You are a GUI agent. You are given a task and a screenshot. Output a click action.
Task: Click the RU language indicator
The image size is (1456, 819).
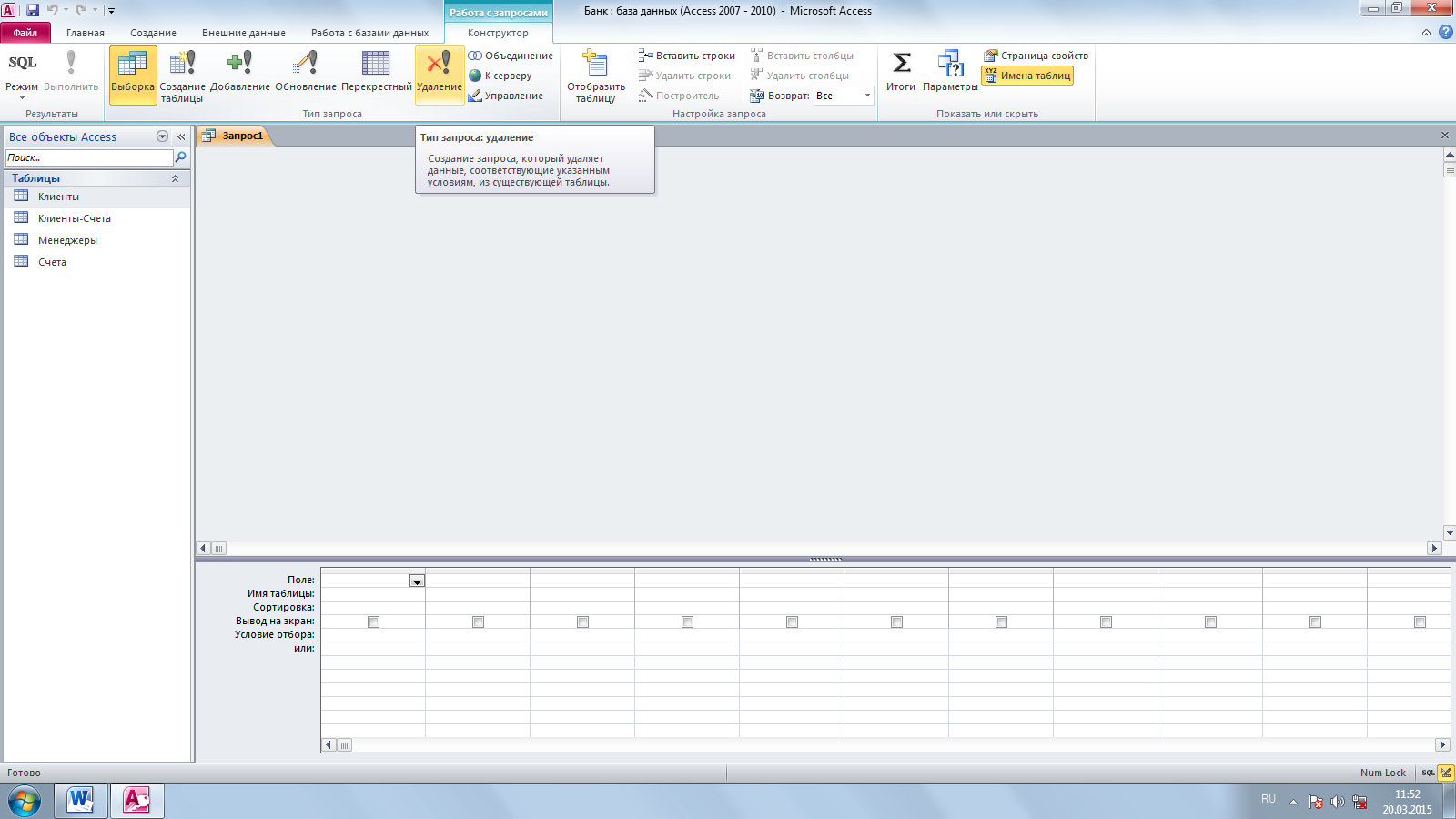[x=1269, y=798]
